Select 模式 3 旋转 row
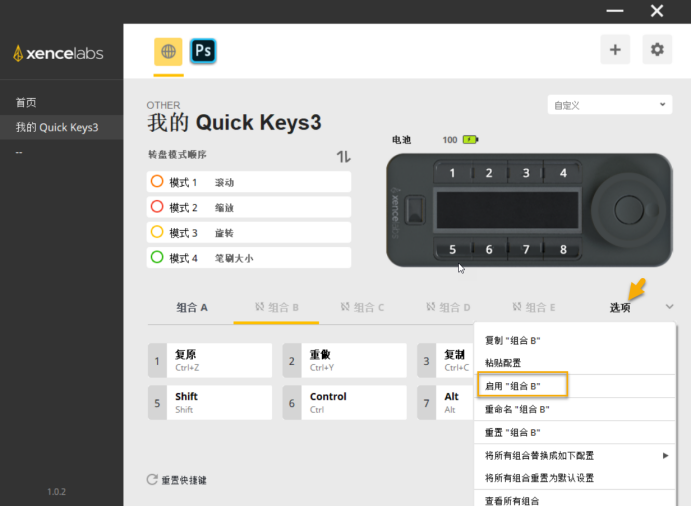This screenshot has height=506, width=692. point(249,232)
